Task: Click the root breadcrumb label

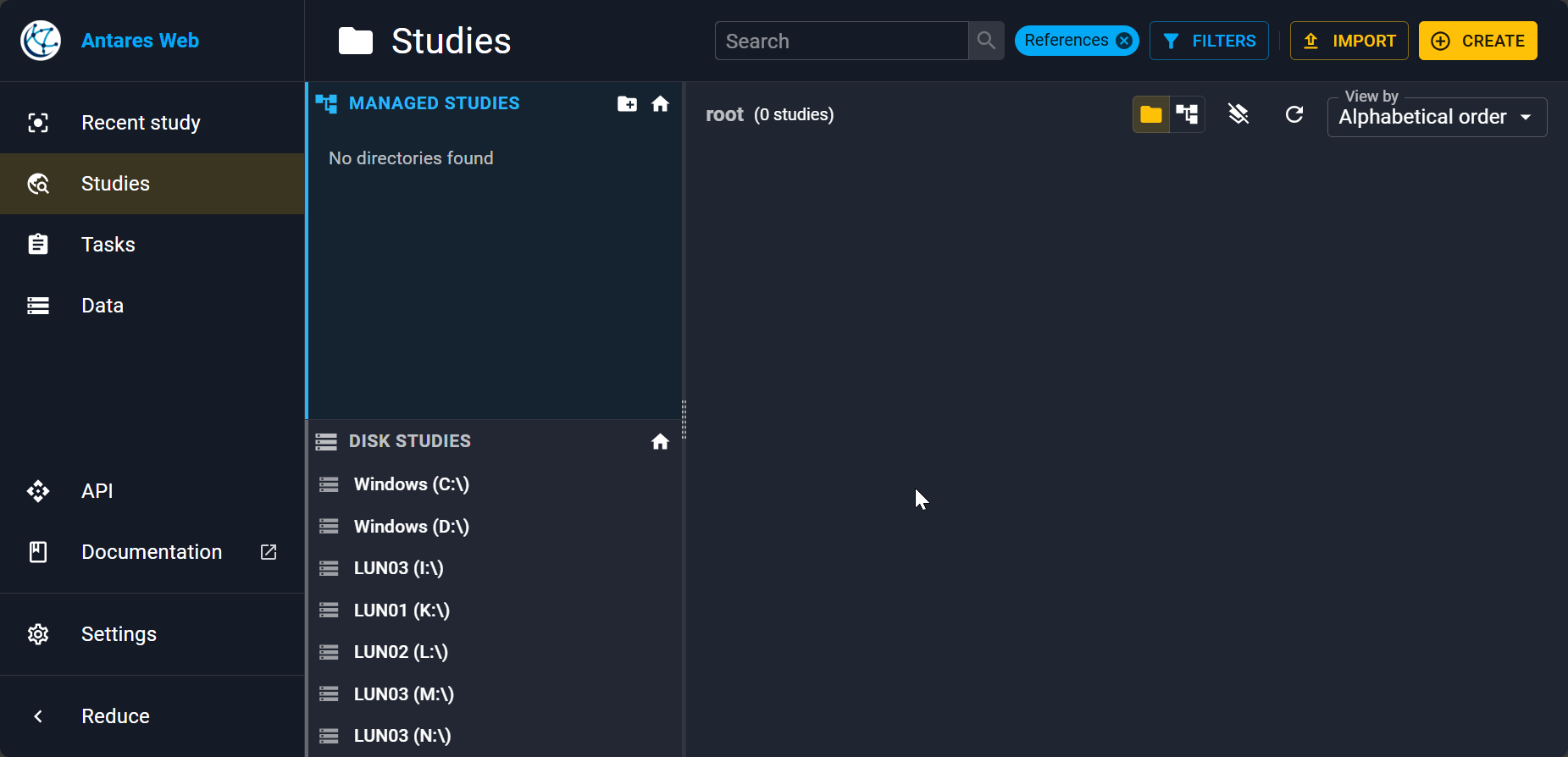Action: point(724,114)
